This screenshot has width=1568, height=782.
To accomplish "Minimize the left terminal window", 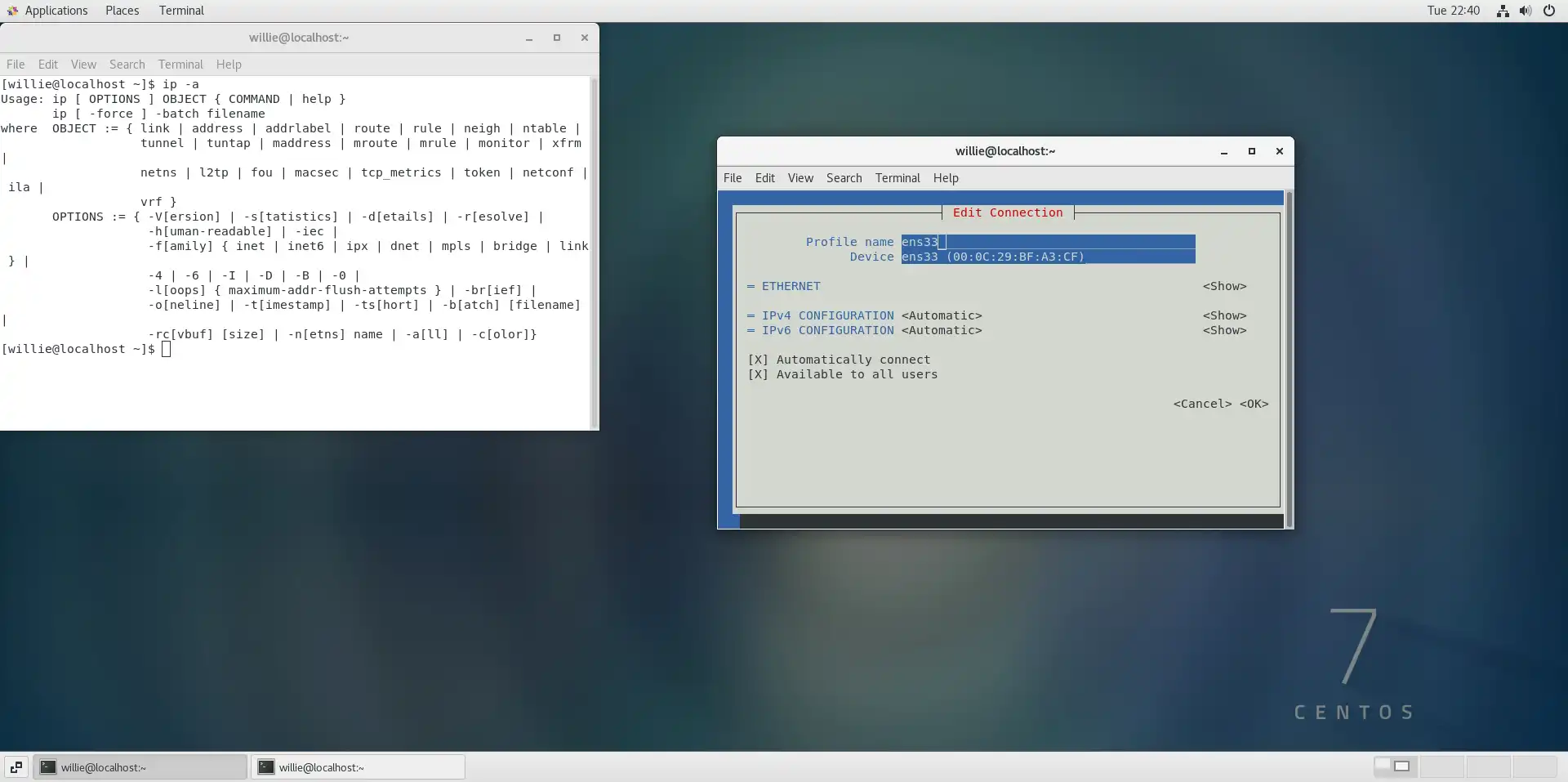I will pos(529,38).
